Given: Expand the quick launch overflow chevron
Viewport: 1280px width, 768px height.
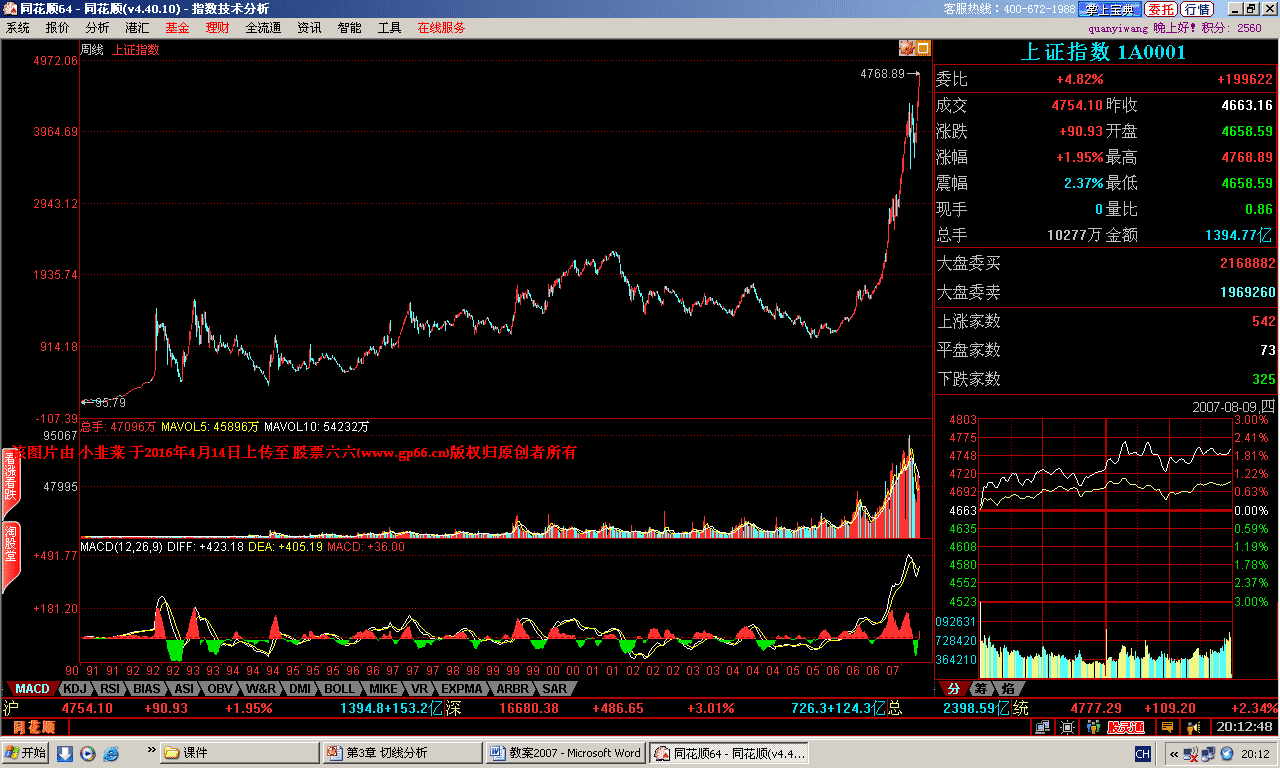Looking at the screenshot, I should [152, 748].
